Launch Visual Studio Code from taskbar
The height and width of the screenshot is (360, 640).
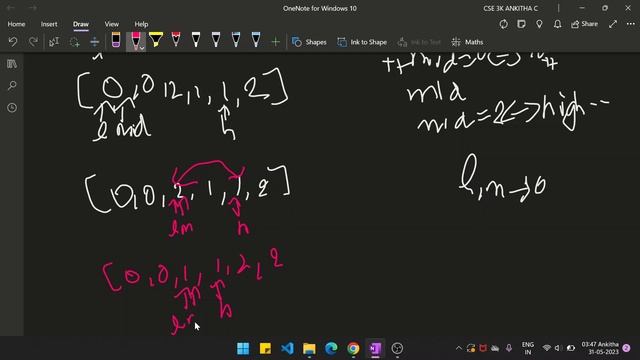point(287,348)
